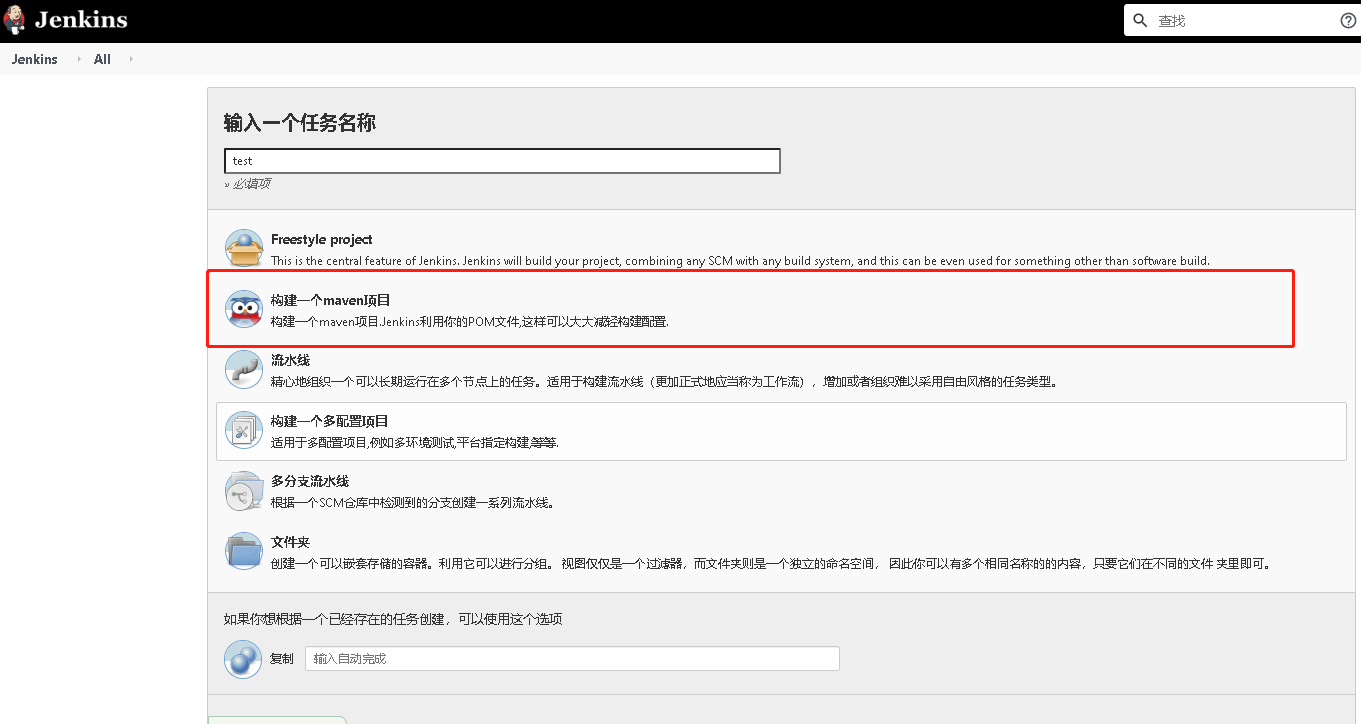Click the 输入自动完成 autocomplete field
Image resolution: width=1361 pixels, height=724 pixels.
coord(570,658)
